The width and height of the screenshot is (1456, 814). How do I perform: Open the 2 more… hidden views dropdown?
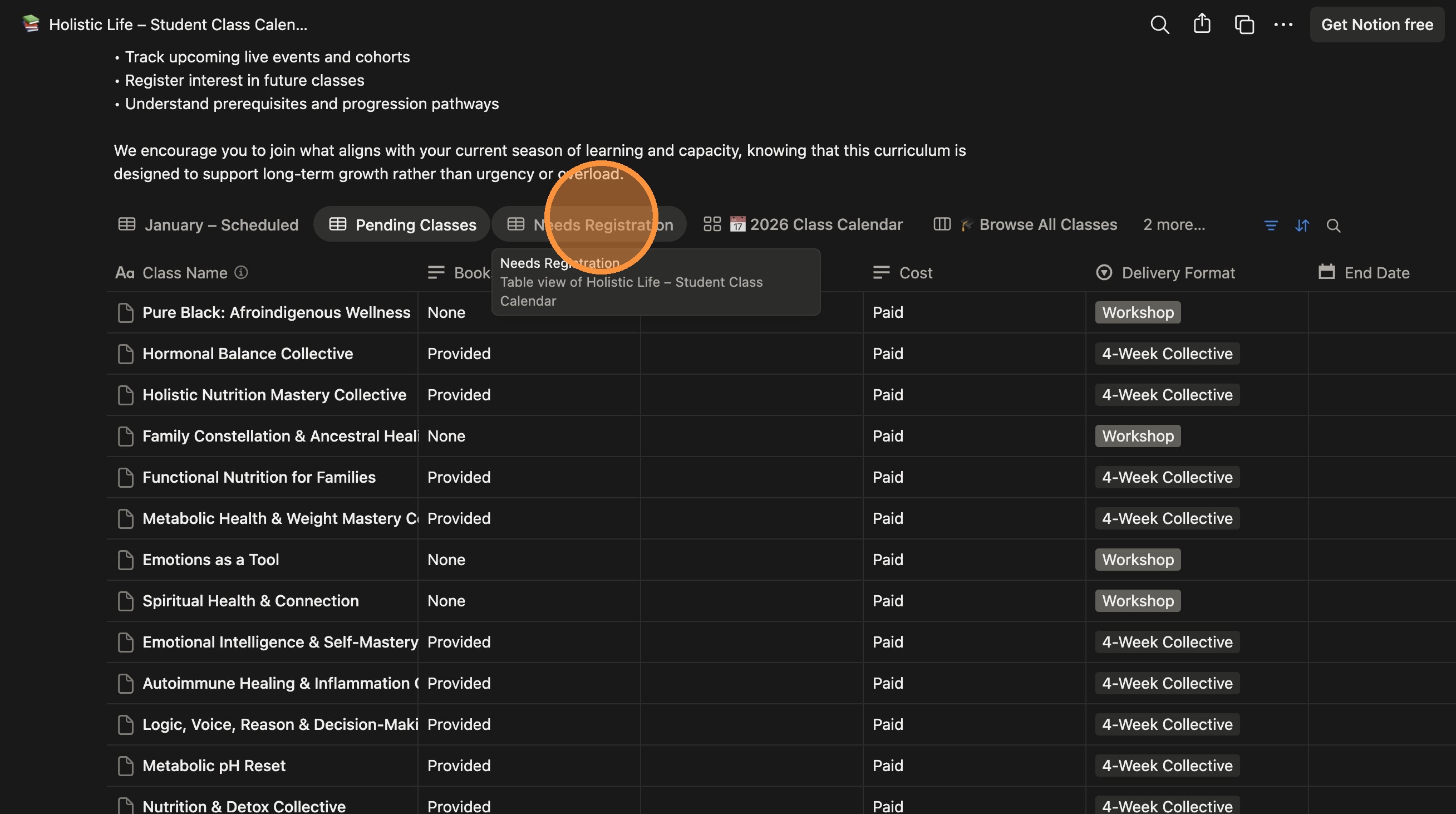coord(1174,224)
